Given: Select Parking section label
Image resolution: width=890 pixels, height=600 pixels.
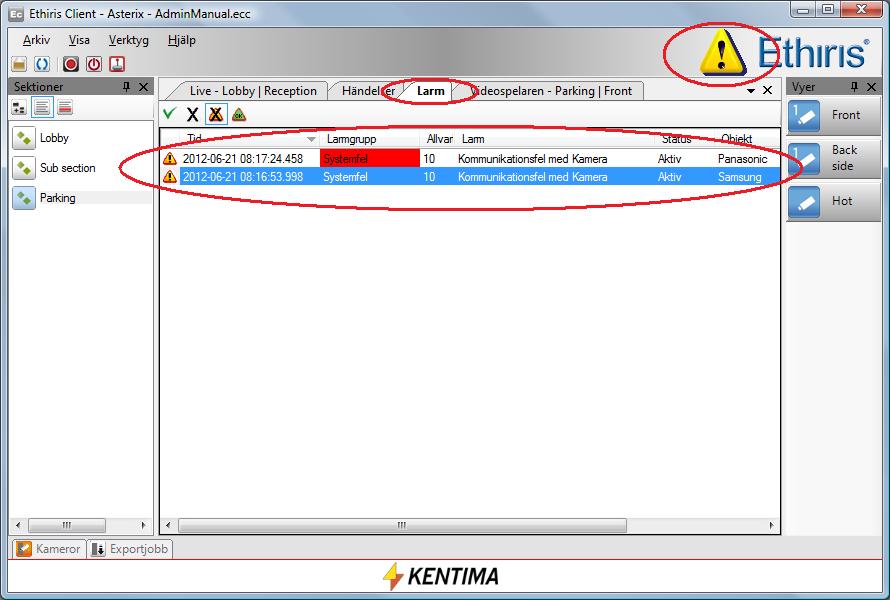Looking at the screenshot, I should click(x=57, y=198).
